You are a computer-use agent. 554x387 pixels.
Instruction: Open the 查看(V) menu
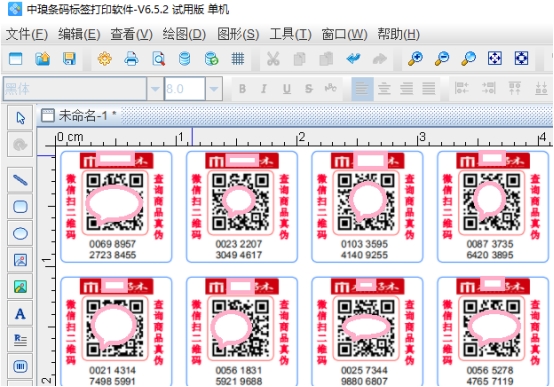131,34
